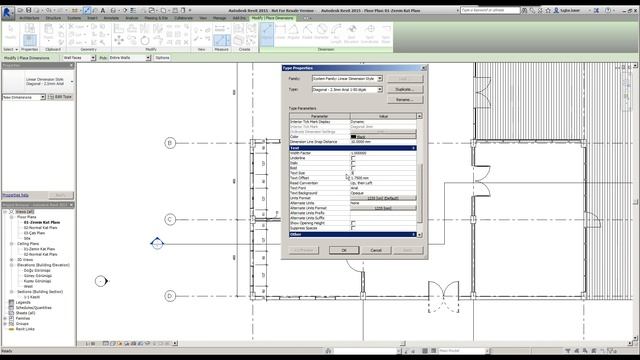The height and width of the screenshot is (360, 640).
Task: Check the Suppress Spaces checkbox
Action: coord(353,228)
